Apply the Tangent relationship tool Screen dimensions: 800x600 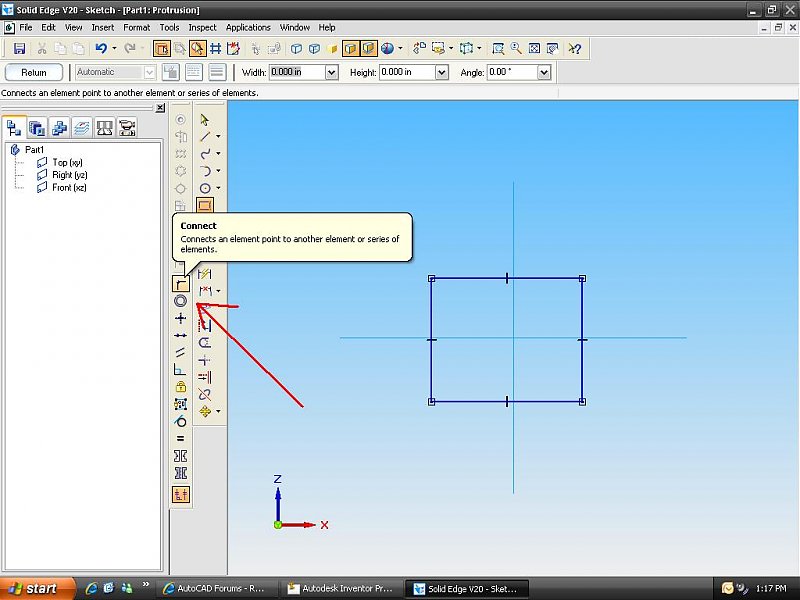181,421
